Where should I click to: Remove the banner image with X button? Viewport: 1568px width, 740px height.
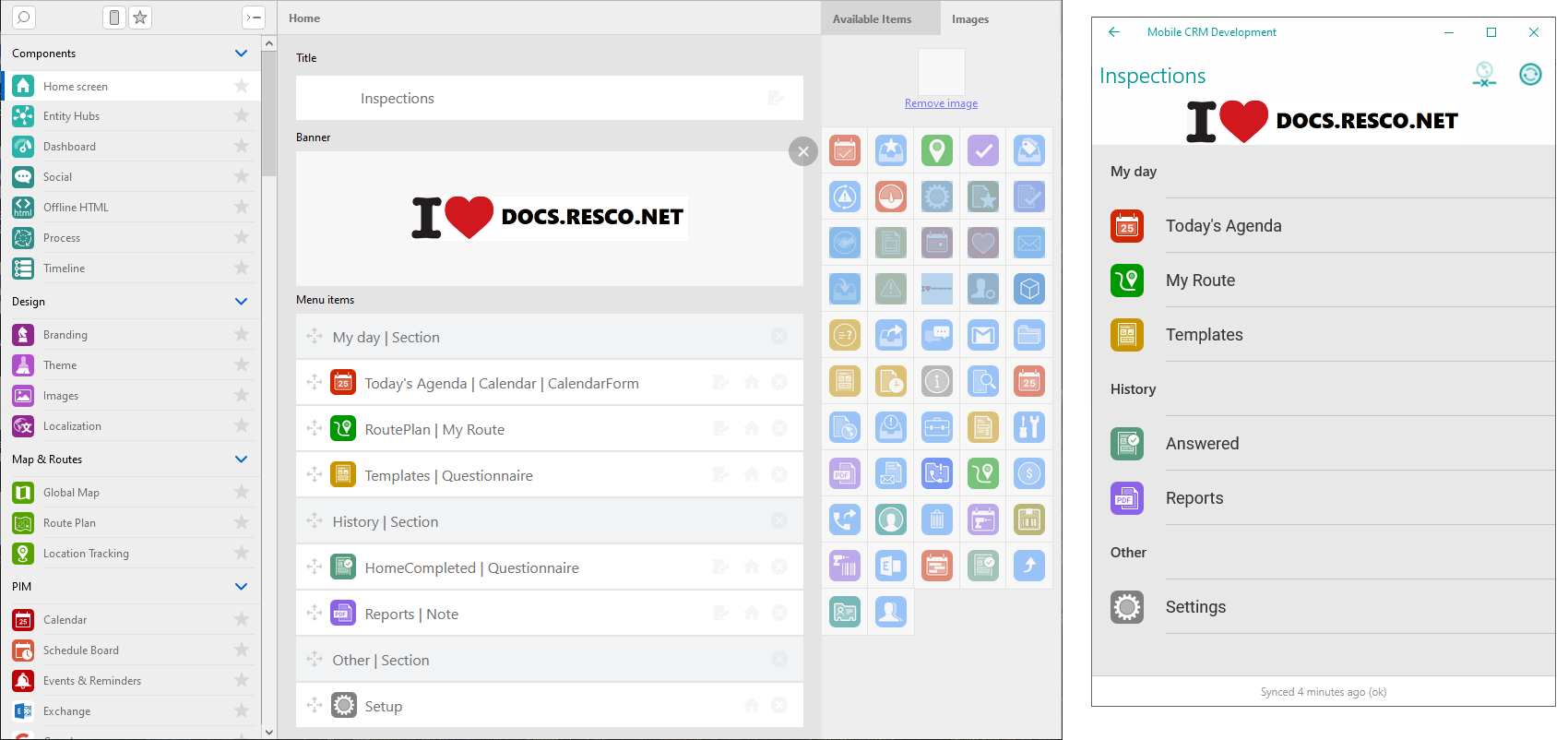click(x=803, y=151)
